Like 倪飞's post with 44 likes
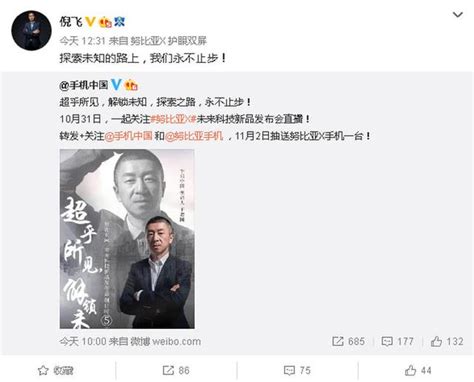Viewport: 474px width, 382px height. click(x=418, y=370)
